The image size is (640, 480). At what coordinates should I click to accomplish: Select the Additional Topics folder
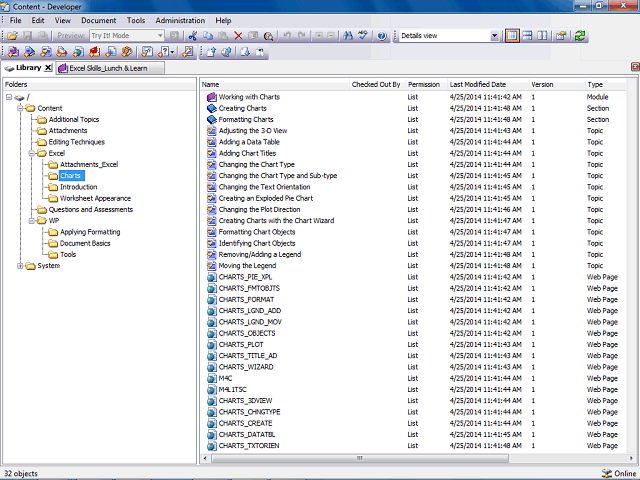[74, 120]
